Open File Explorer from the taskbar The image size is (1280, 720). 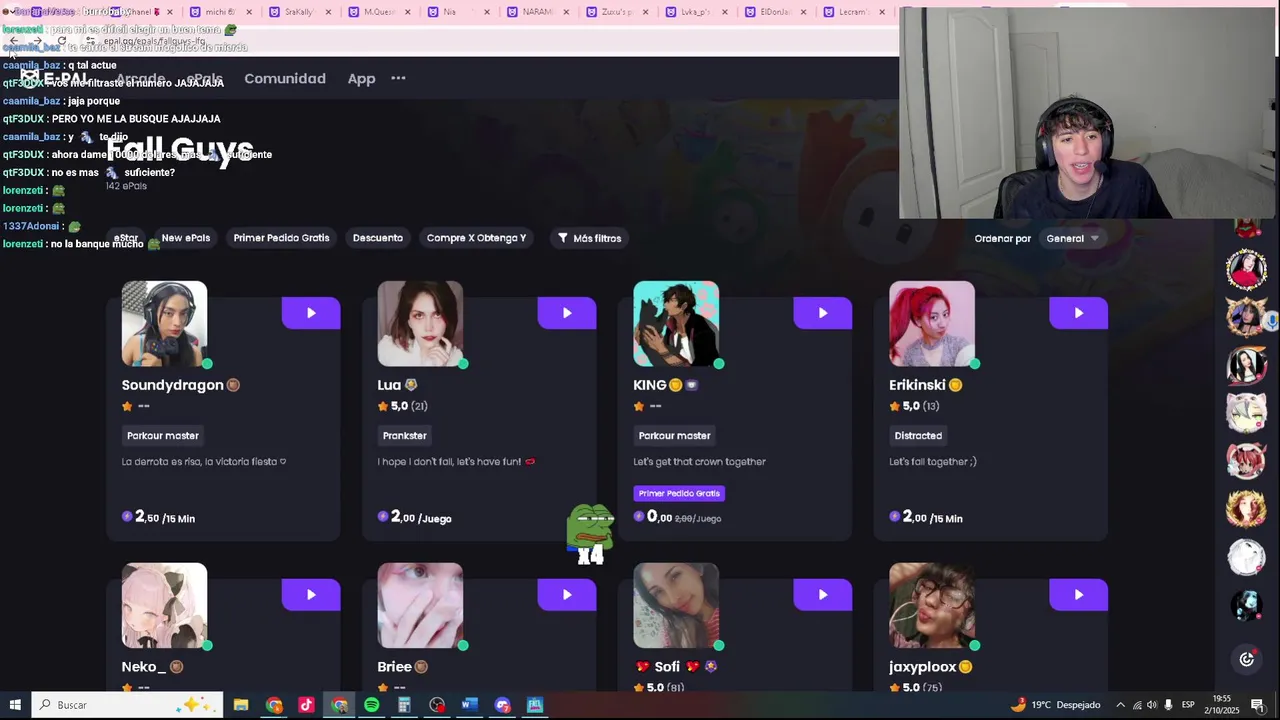pos(241,705)
